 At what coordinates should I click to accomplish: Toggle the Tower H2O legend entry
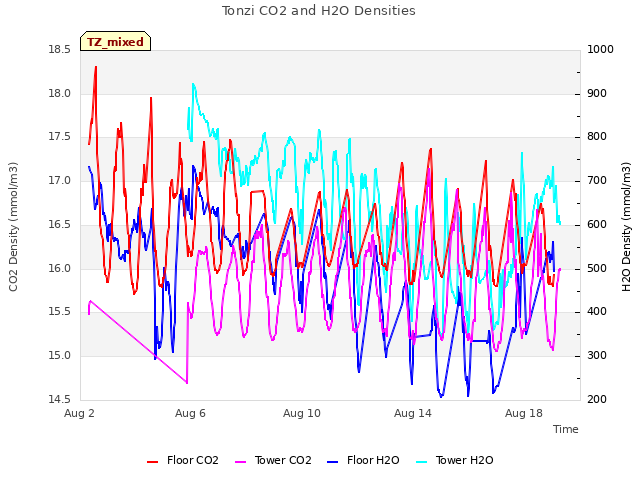pyautogui.click(x=454, y=460)
